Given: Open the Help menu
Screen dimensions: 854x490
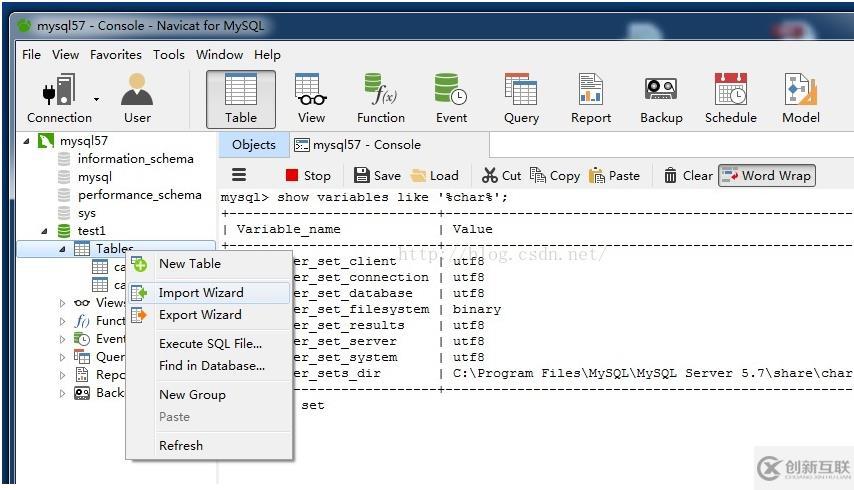Looking at the screenshot, I should tap(267, 55).
